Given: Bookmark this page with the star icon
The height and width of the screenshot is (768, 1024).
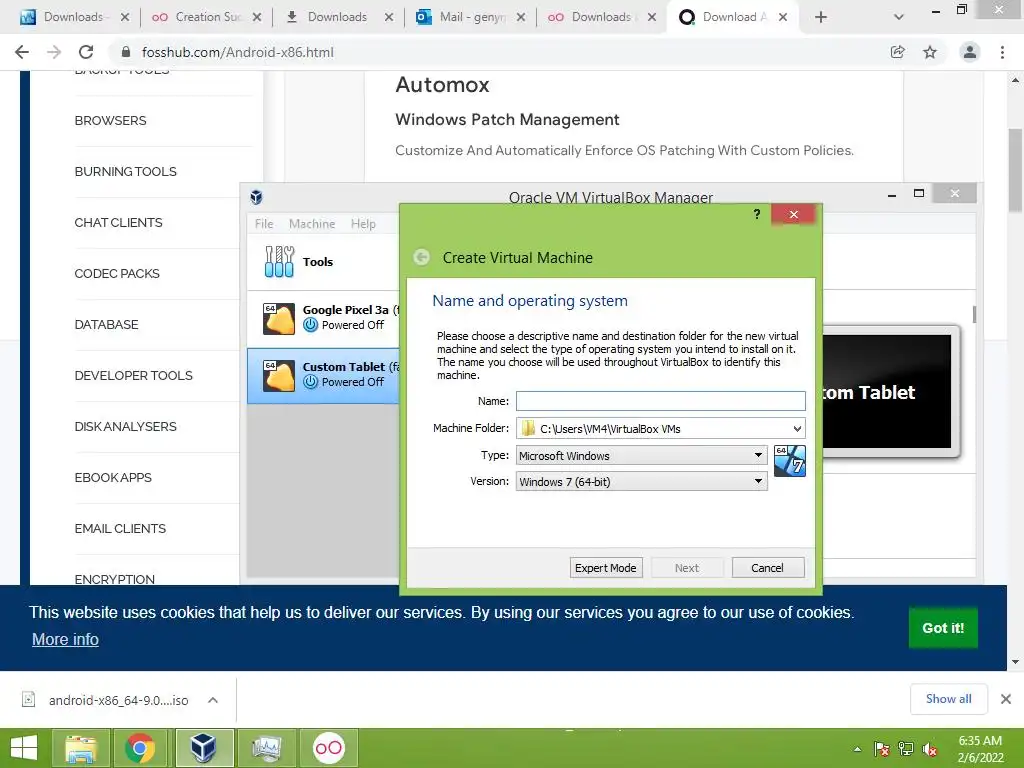Looking at the screenshot, I should 930,52.
